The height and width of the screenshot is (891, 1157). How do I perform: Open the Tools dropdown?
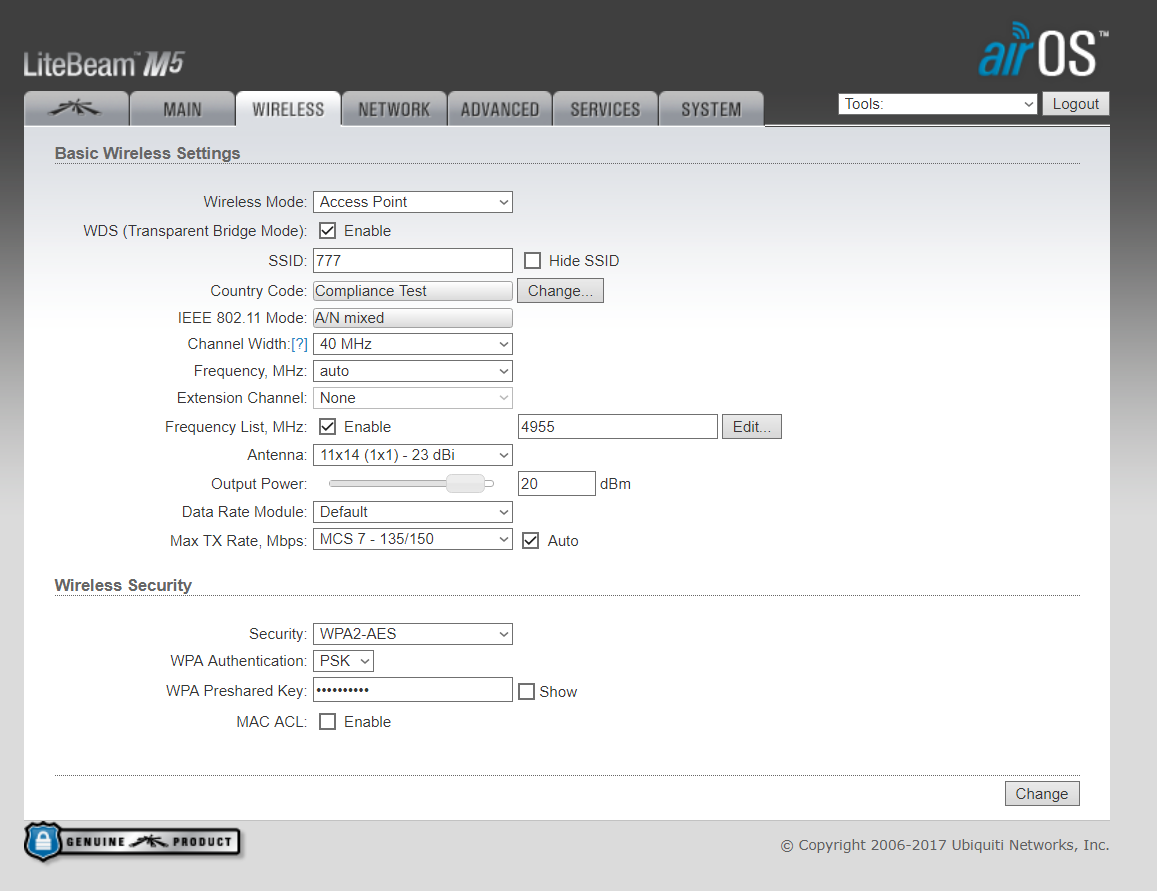[938, 104]
